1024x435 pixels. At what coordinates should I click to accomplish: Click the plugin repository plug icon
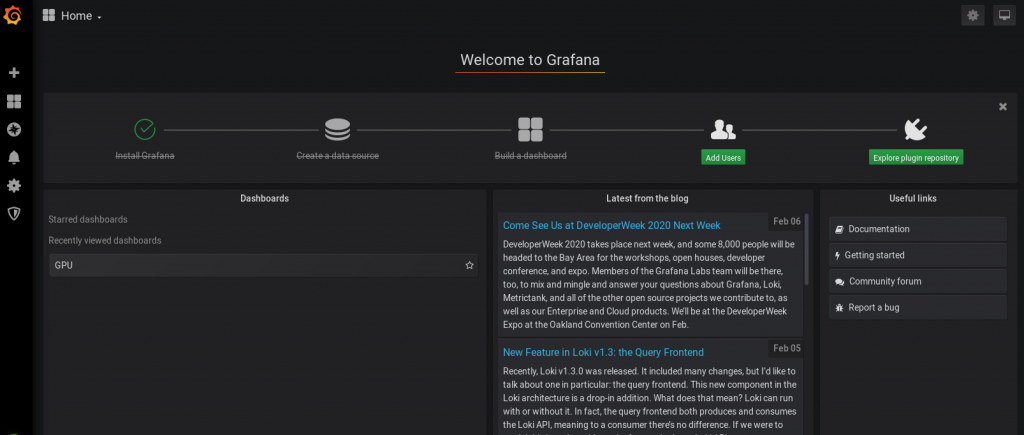pyautogui.click(x=916, y=129)
